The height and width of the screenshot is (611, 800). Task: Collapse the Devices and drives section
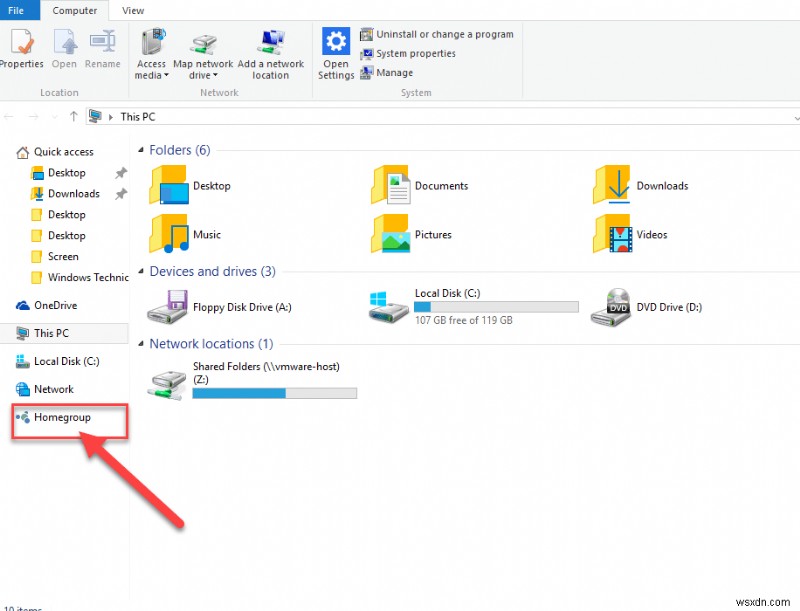coord(141,271)
